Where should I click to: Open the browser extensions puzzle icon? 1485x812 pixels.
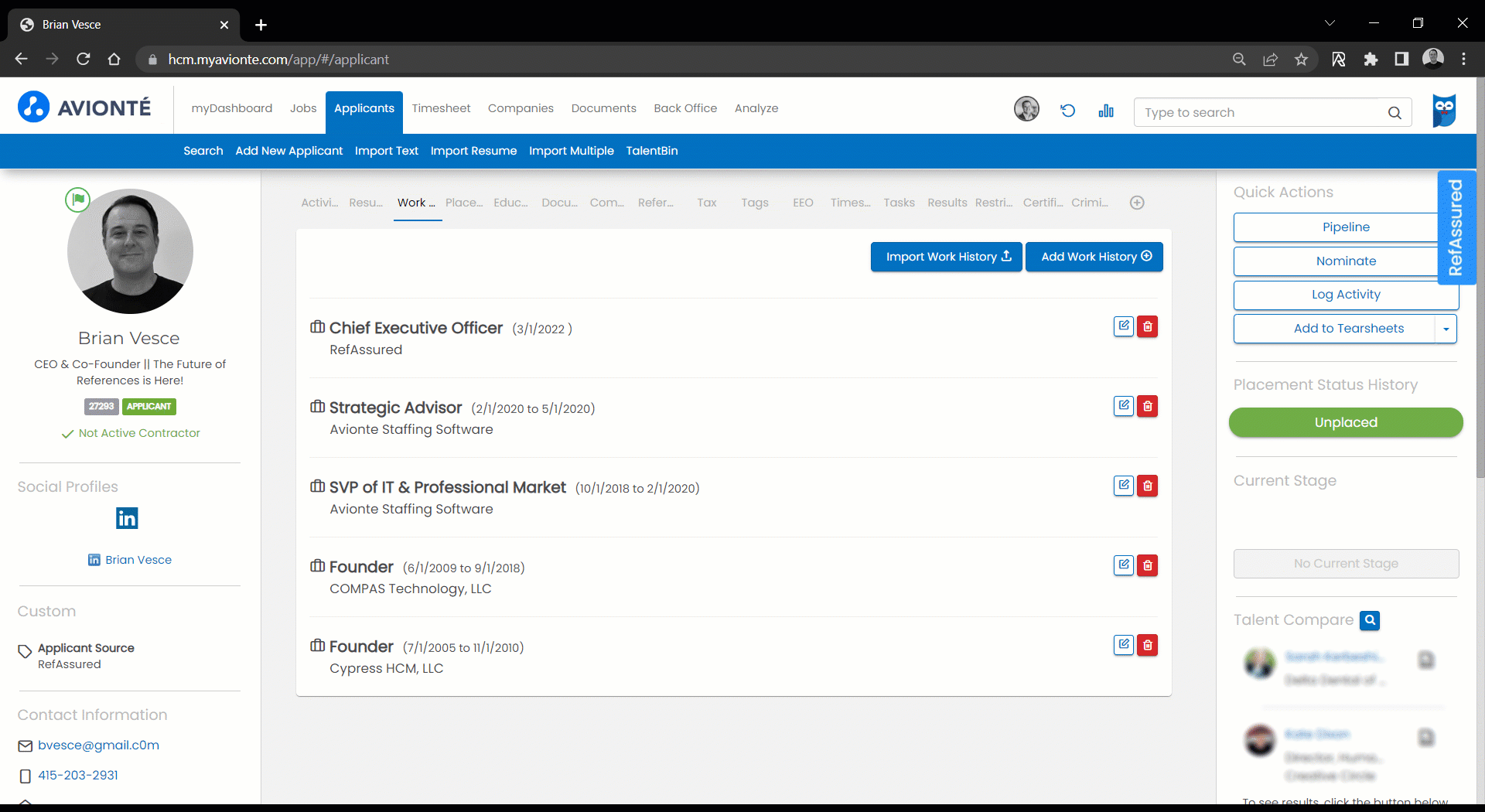tap(1371, 60)
